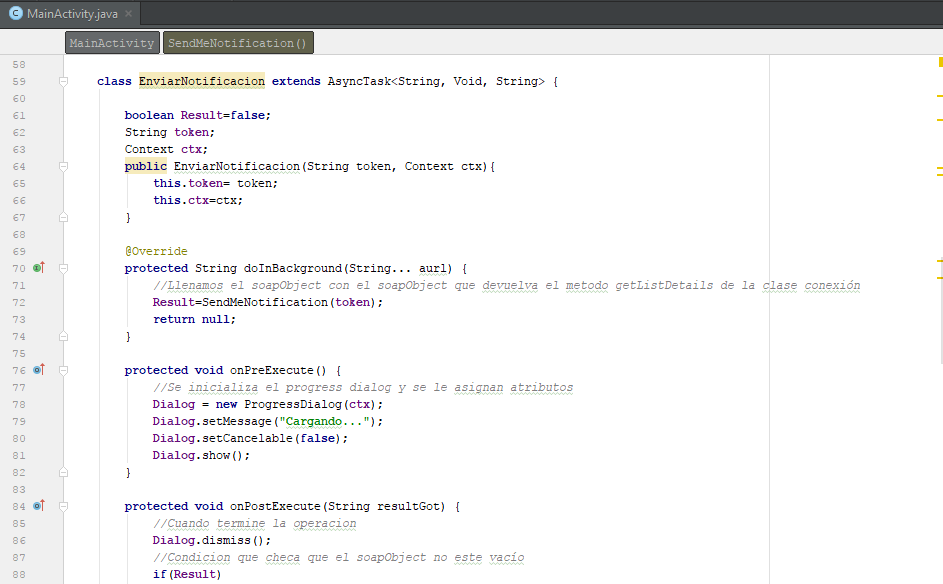The image size is (943, 584).
Task: Collapse the EnviarNotificacion class fold on line 59
Action: click(x=63, y=81)
